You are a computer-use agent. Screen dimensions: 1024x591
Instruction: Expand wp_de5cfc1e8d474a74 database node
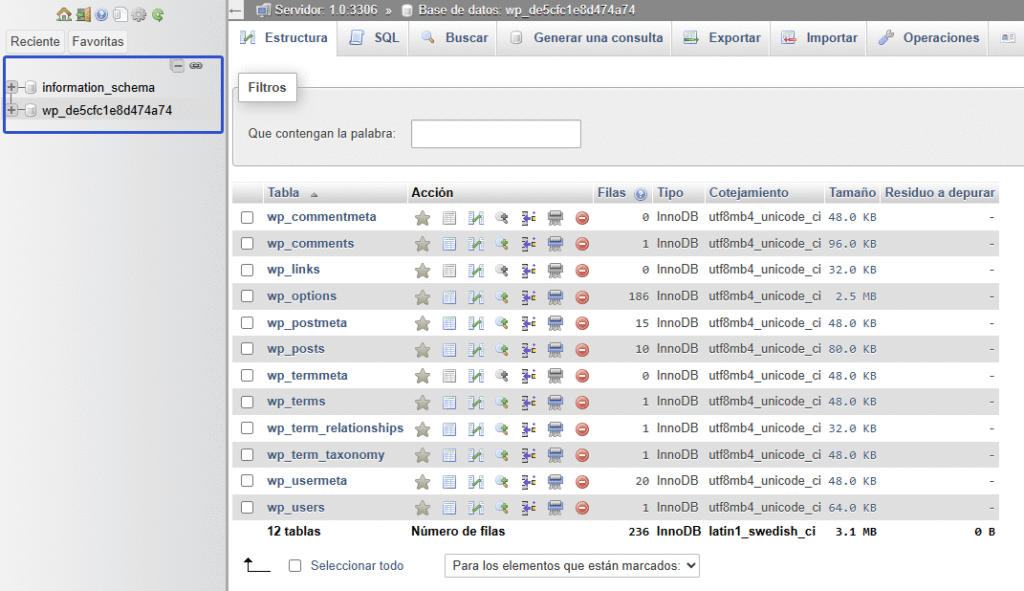pos(12,110)
